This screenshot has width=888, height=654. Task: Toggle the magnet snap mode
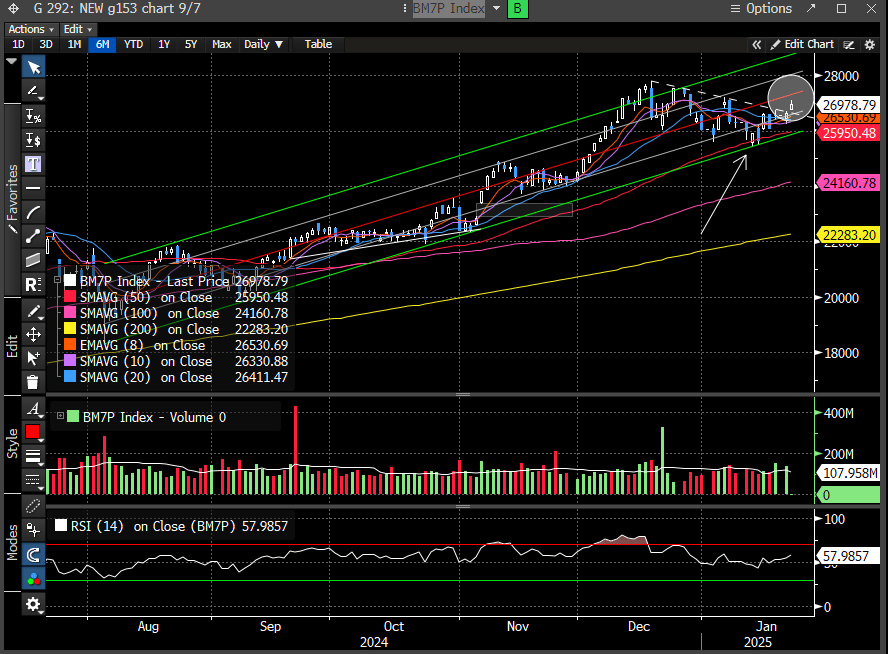pyautogui.click(x=33, y=554)
